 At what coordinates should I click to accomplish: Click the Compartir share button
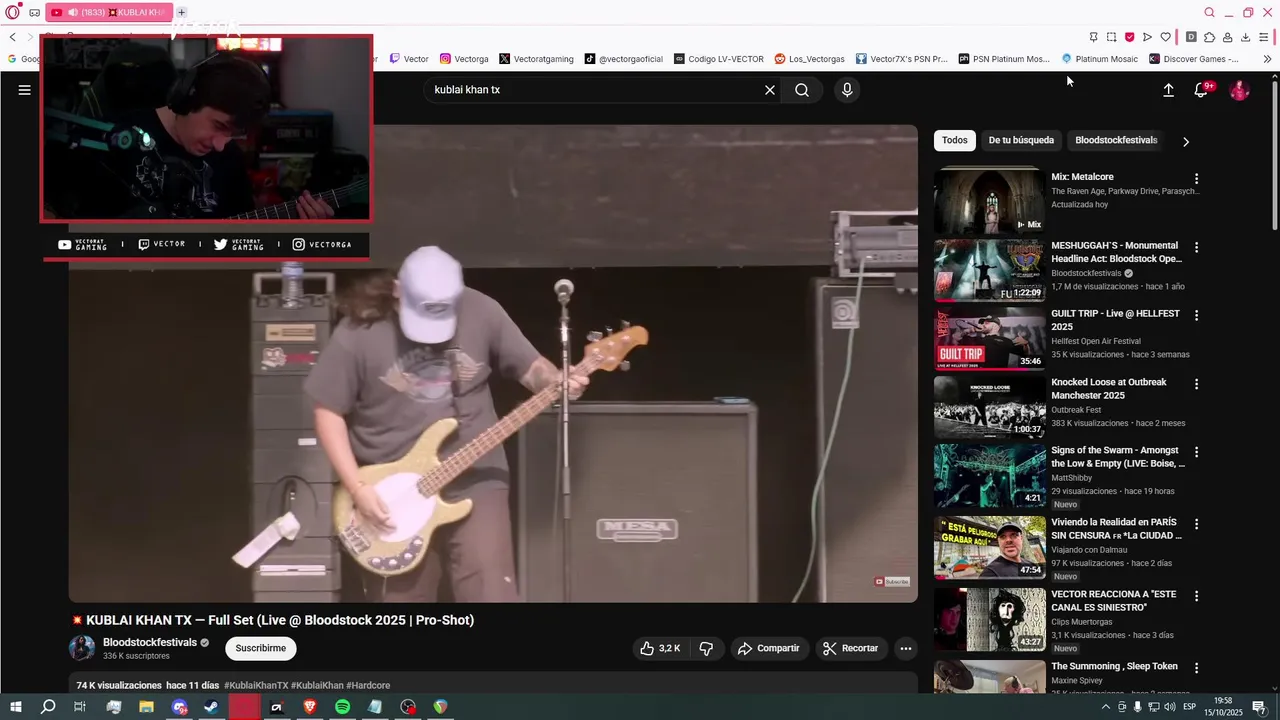(x=768, y=648)
